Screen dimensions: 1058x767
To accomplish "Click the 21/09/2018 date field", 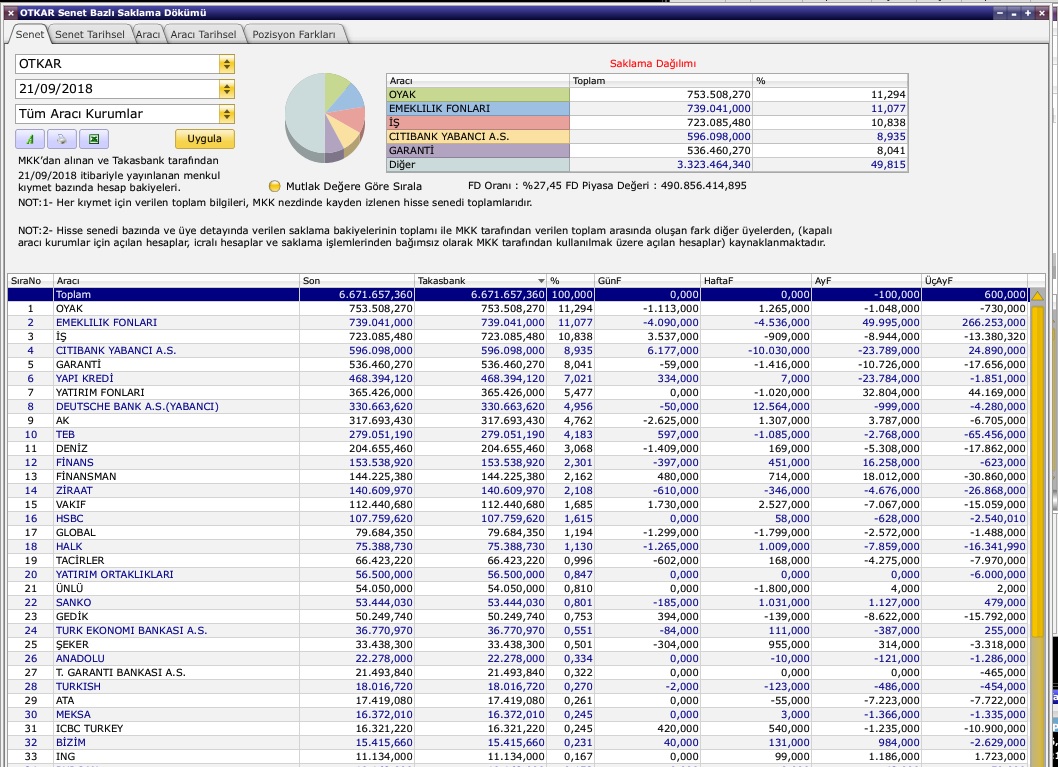I will (117, 89).
